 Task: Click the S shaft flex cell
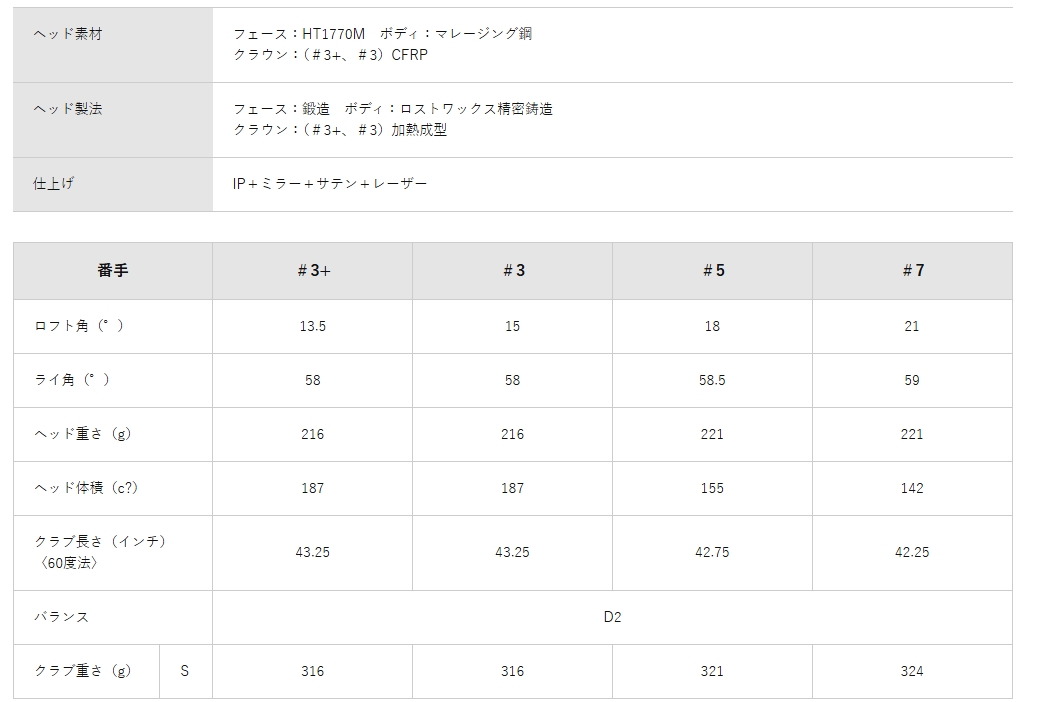pyautogui.click(x=185, y=671)
